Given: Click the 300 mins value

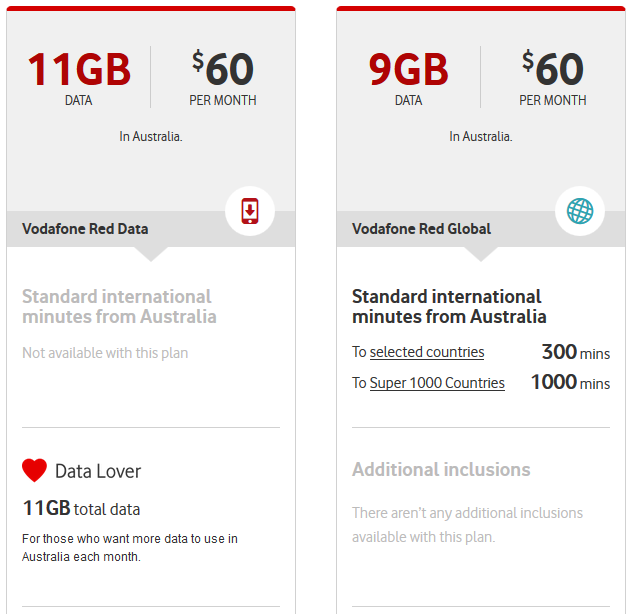Looking at the screenshot, I should coord(576,352).
